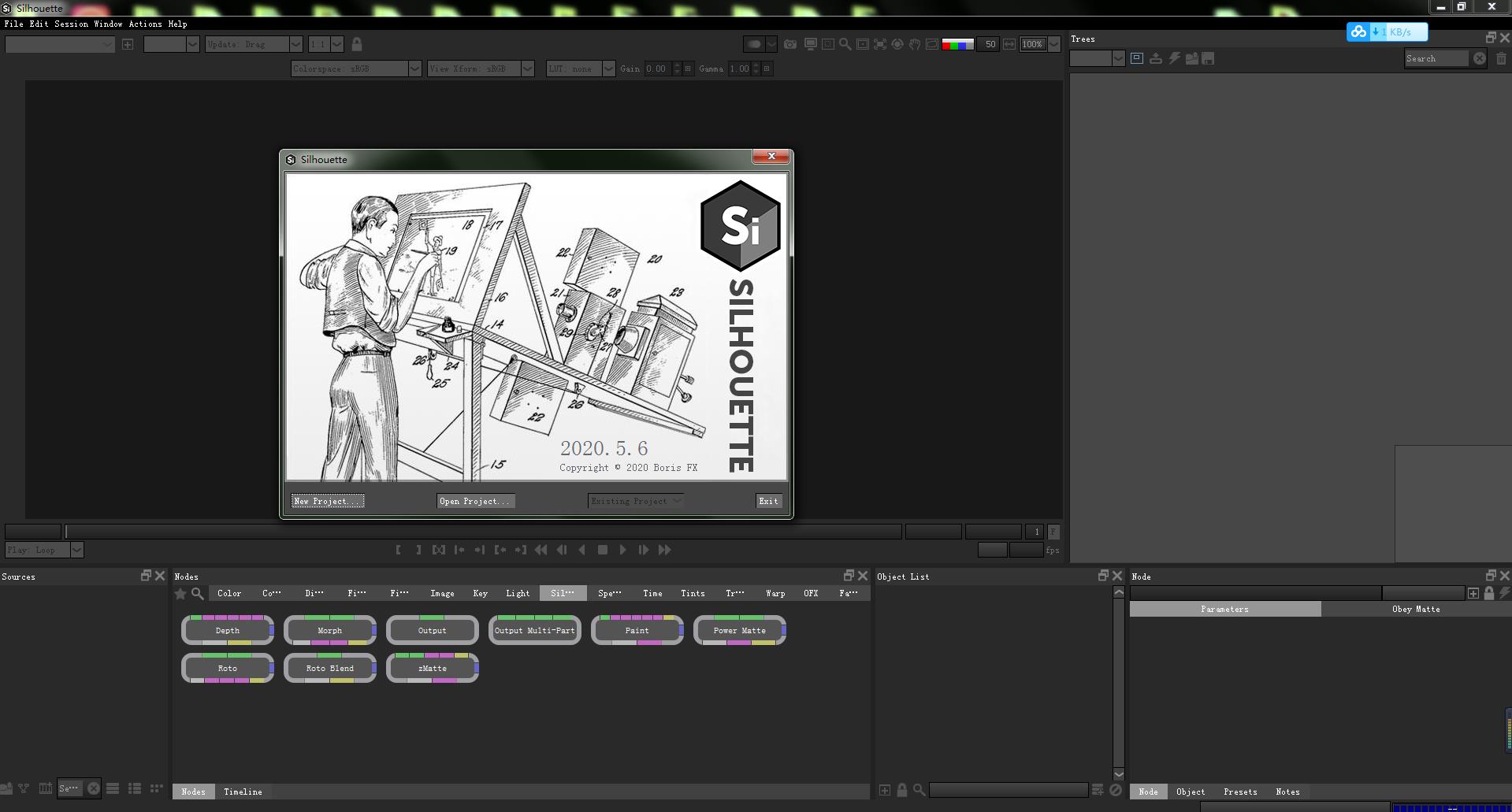The width and height of the screenshot is (1512, 812).
Task: Add the Power Matte node
Action: (740, 630)
